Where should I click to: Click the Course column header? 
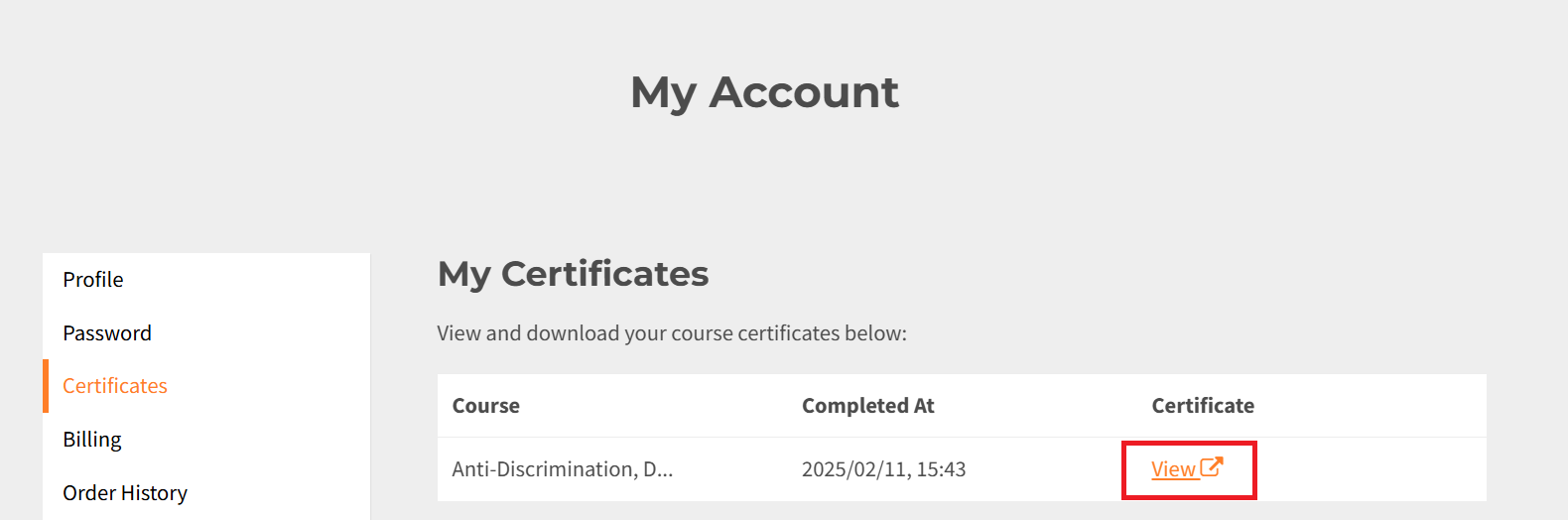[486, 406]
